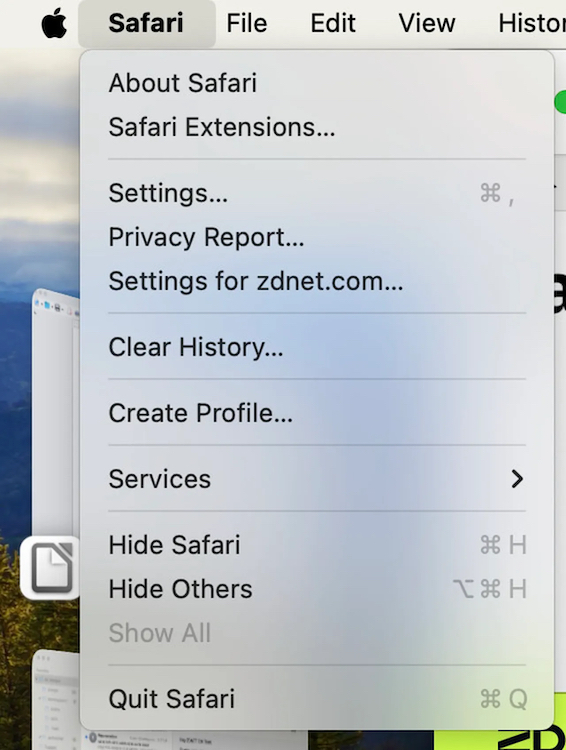
Task: Open Safari Settings…
Action: click(317, 193)
